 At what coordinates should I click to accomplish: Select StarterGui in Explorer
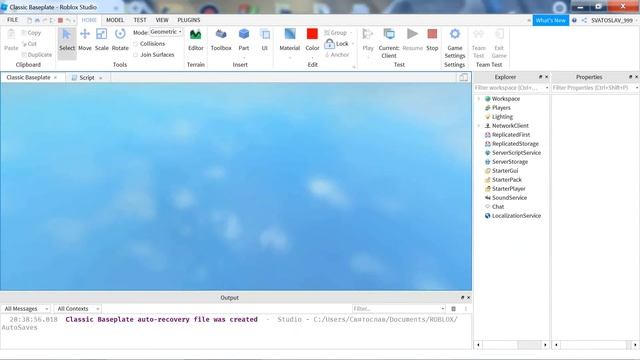pyautogui.click(x=505, y=171)
